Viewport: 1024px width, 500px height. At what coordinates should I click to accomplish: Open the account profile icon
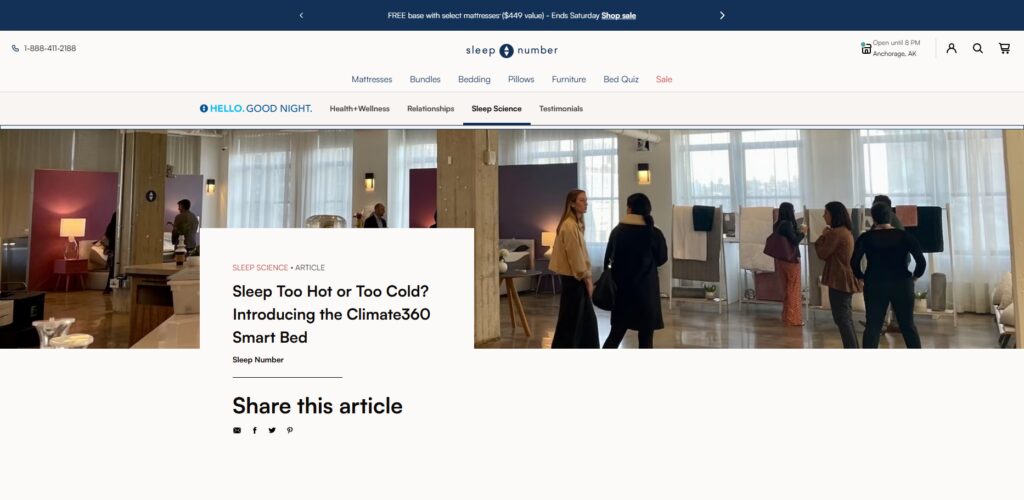click(952, 48)
